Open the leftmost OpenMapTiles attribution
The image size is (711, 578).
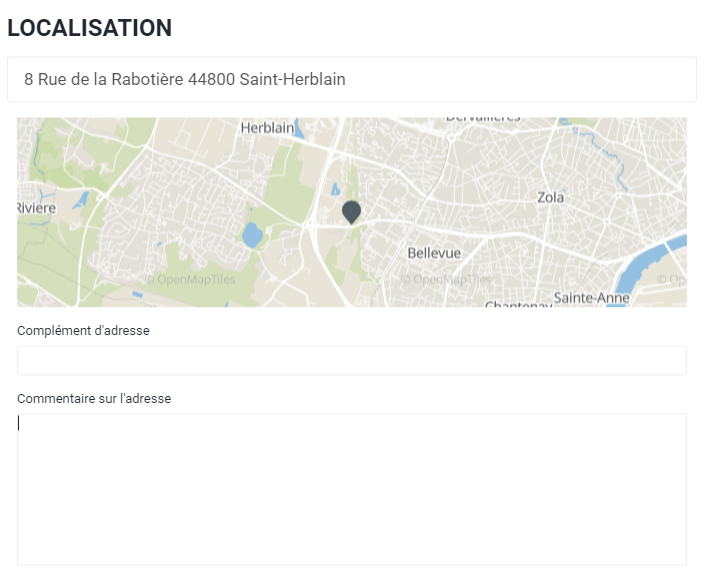tap(190, 280)
